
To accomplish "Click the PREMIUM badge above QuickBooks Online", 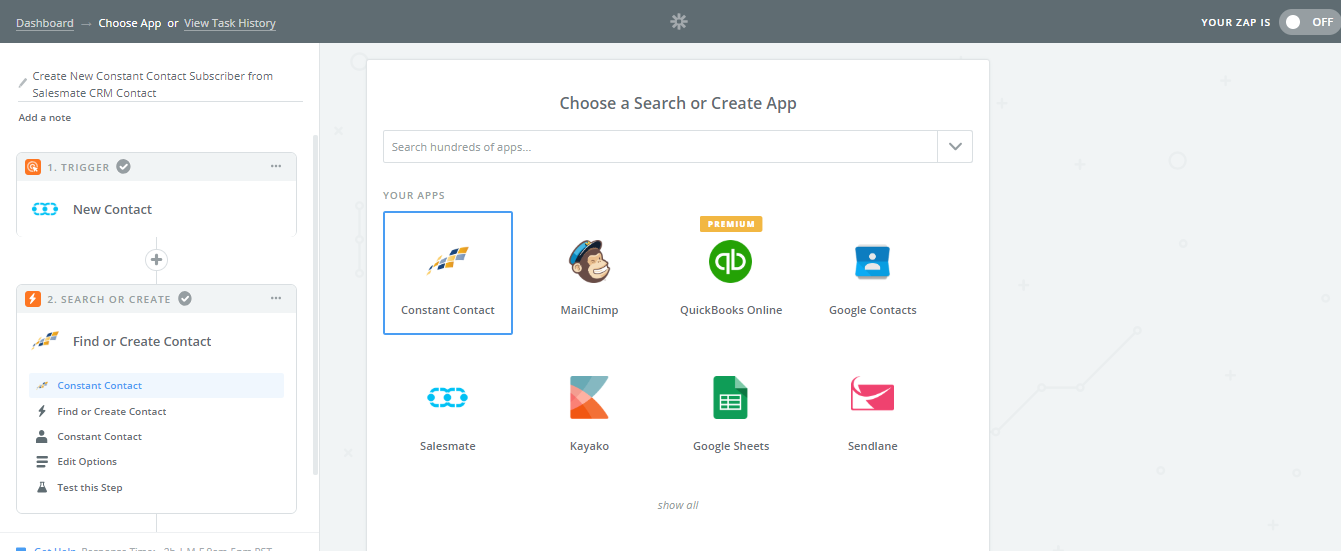I will 731,224.
